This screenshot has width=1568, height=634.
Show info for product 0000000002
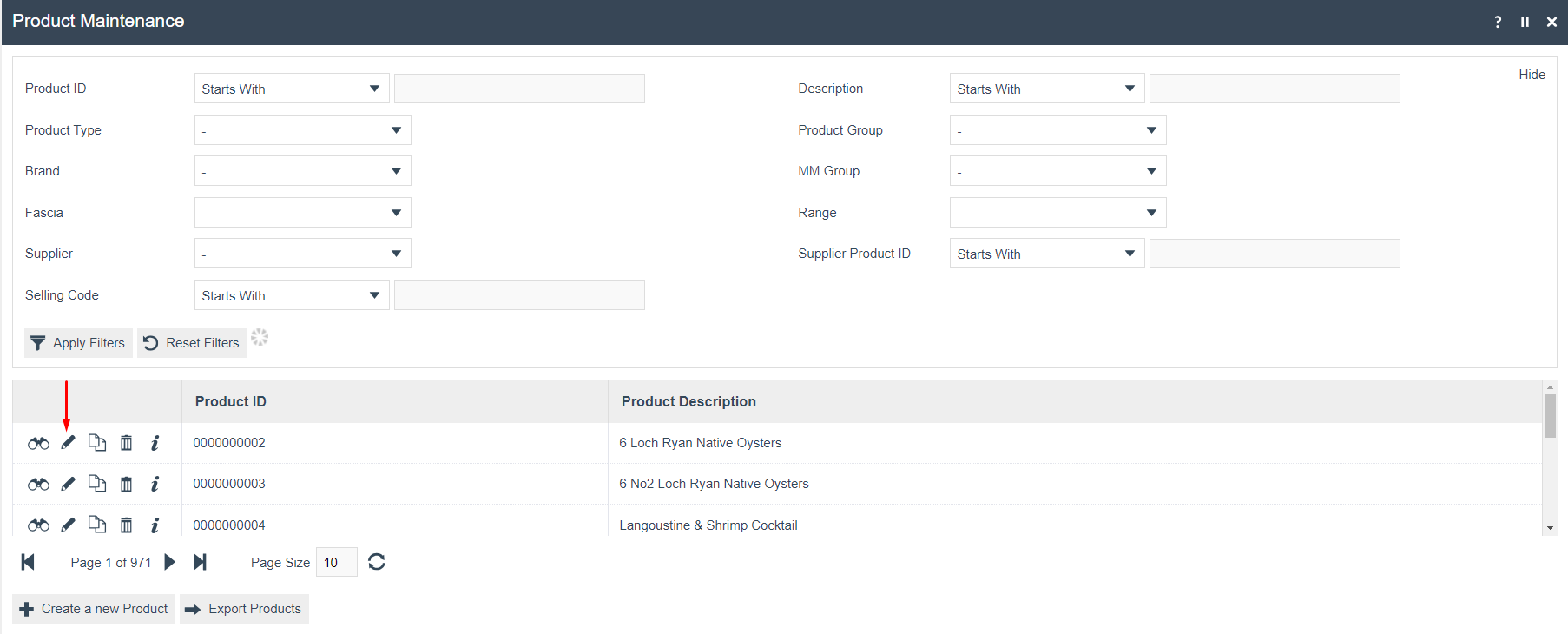point(155,443)
